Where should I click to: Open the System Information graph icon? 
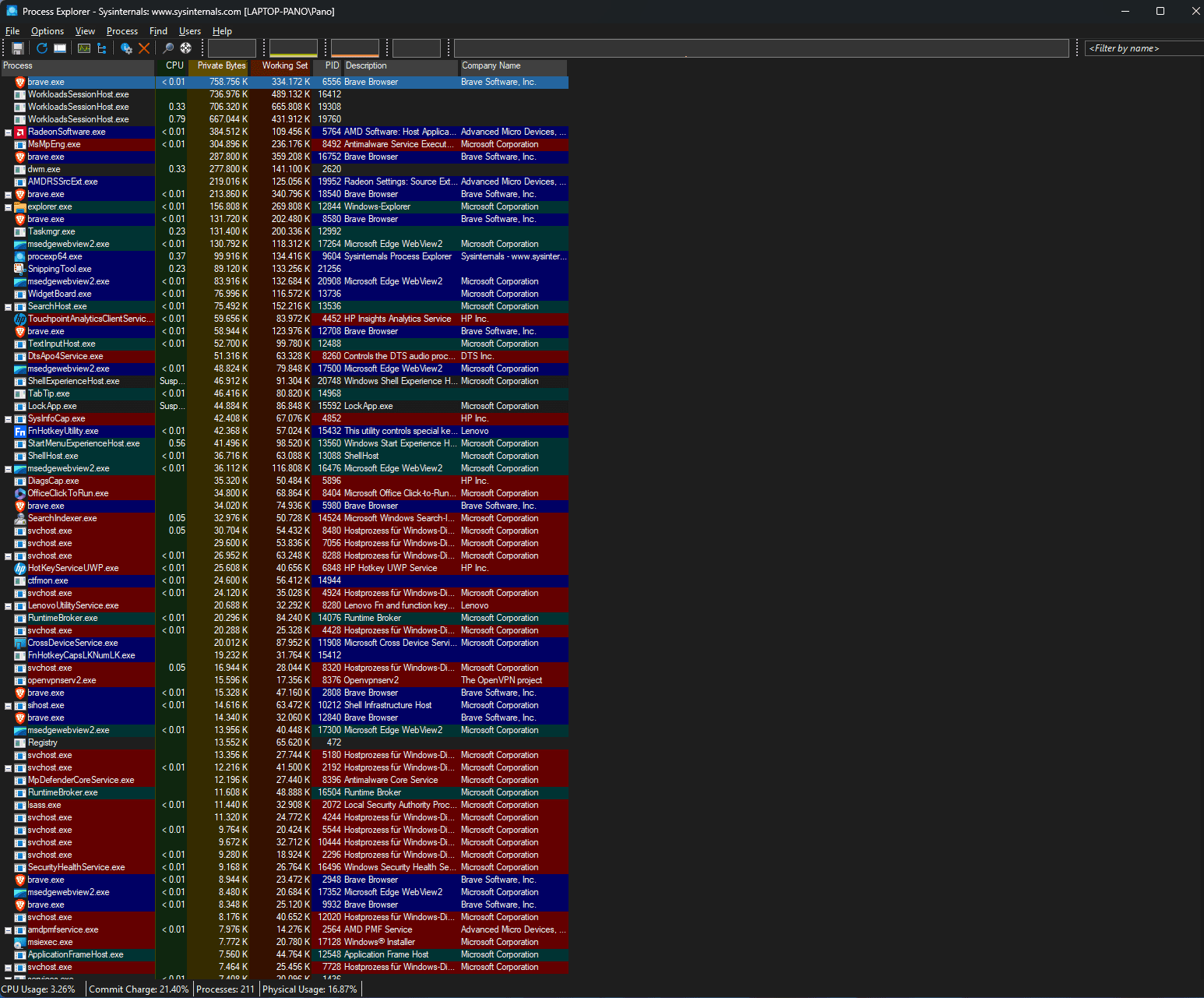[x=84, y=48]
